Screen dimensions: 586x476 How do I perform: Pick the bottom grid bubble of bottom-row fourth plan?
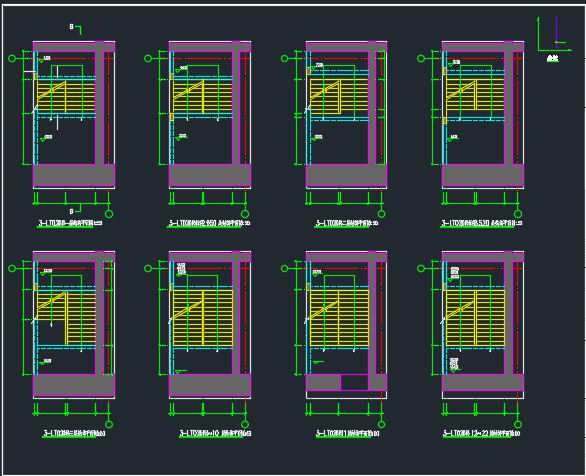(x=518, y=424)
